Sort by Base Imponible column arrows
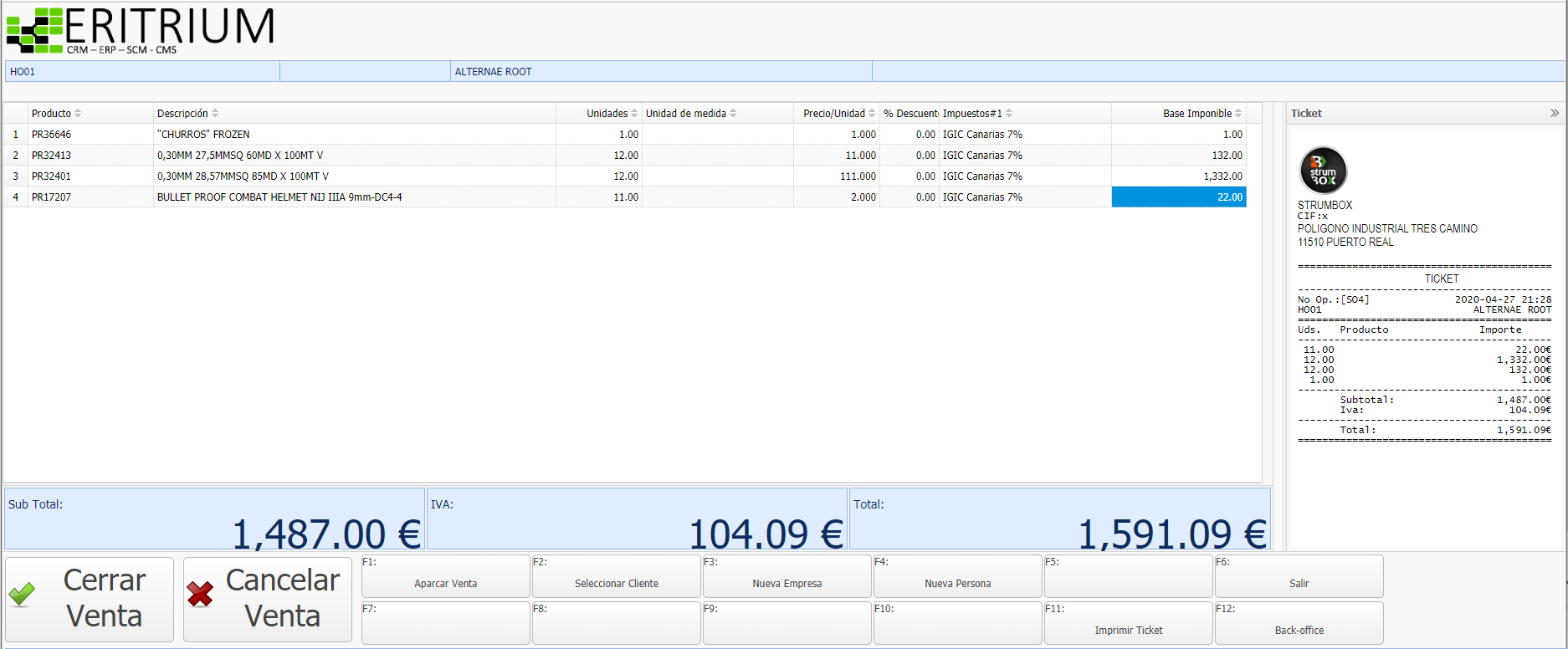Viewport: 1568px width, 649px height. click(x=1238, y=113)
